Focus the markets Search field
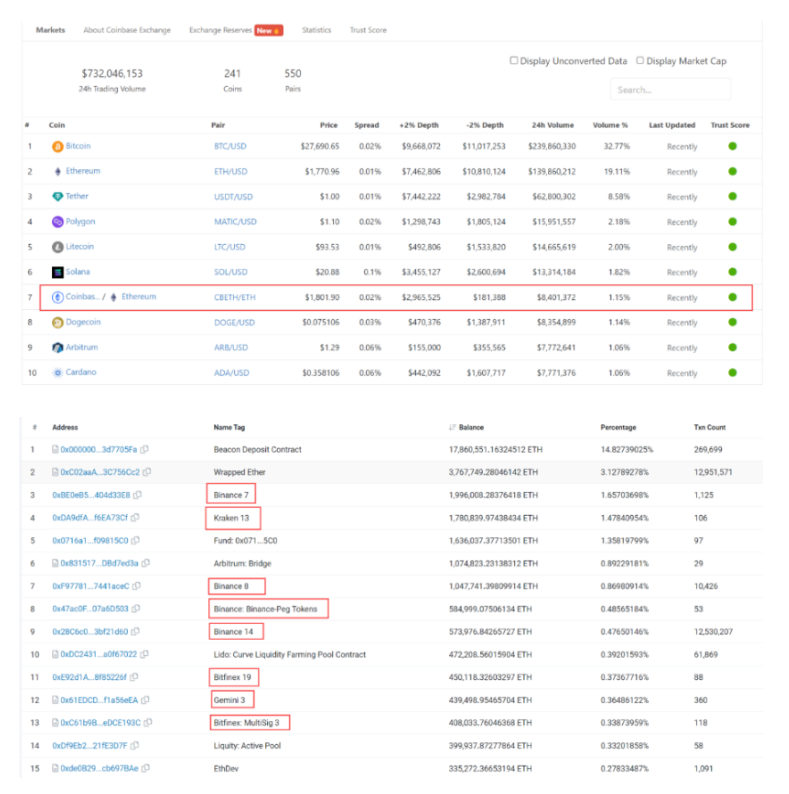Image resolution: width=789 pixels, height=794 pixels. pyautogui.click(x=670, y=90)
